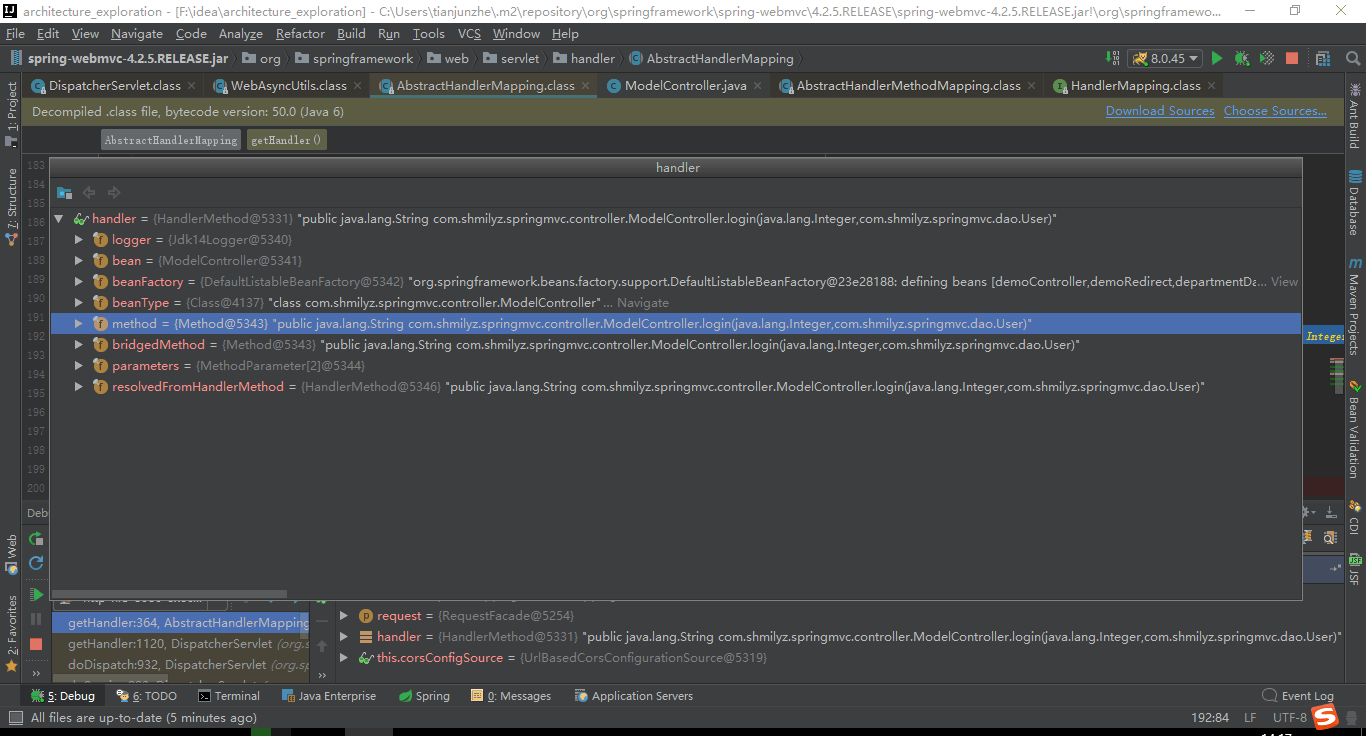Expand the parameters field node

(79, 366)
